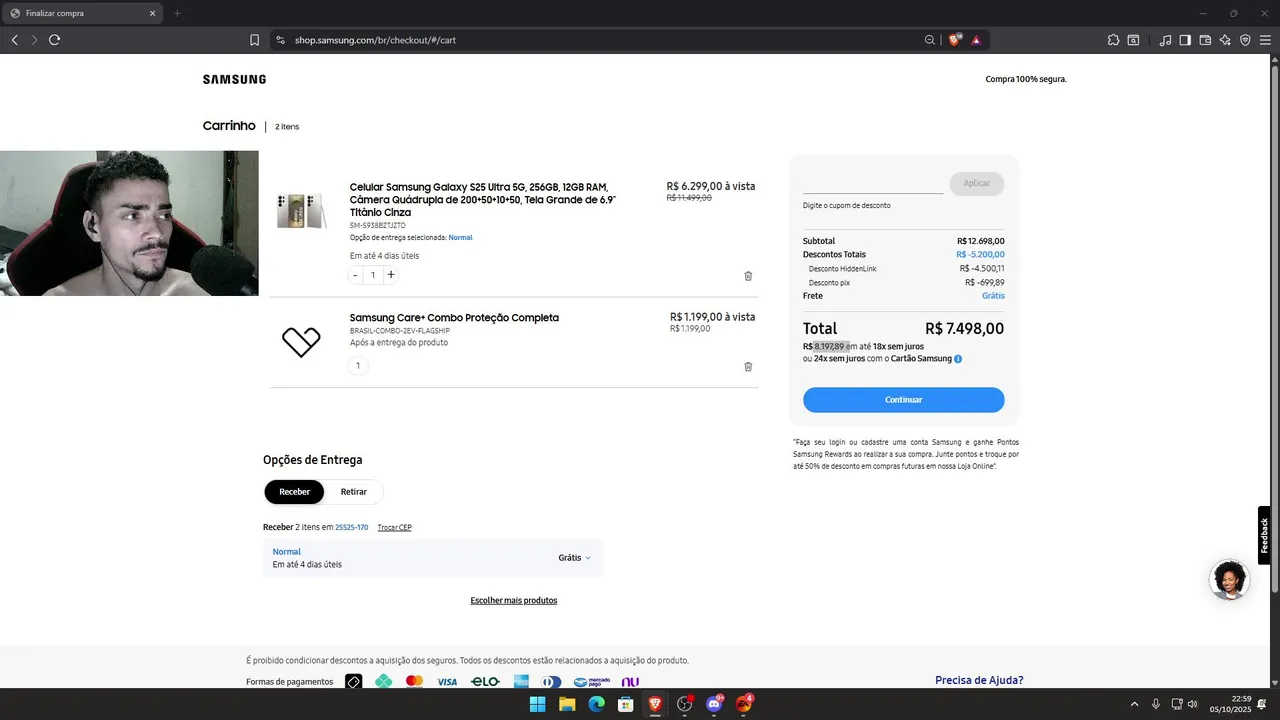Click the Celular Samsung Galaxy S25 Ultra title
Viewport: 1280px width, 720px height.
click(483, 200)
